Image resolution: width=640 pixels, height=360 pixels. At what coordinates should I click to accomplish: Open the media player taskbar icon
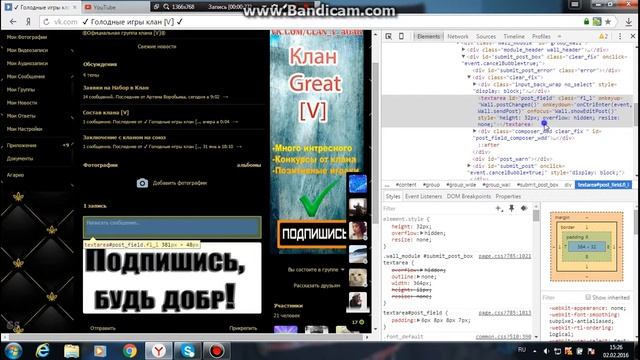pyautogui.click(x=100, y=351)
